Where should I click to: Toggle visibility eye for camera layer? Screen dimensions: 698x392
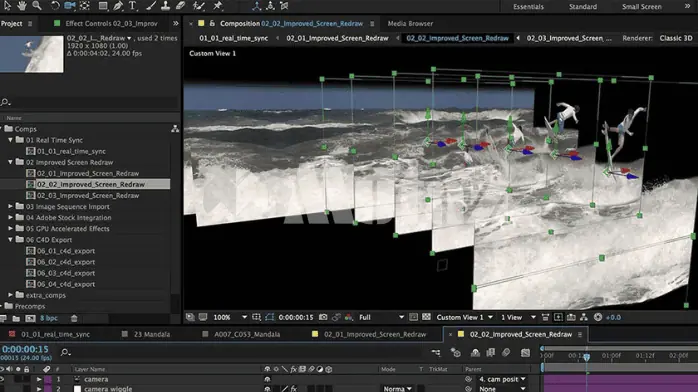pos(2,379)
